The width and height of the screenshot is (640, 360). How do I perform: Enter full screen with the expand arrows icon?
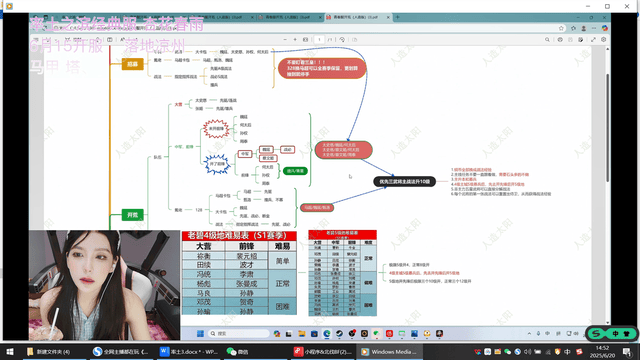(x=593, y=40)
